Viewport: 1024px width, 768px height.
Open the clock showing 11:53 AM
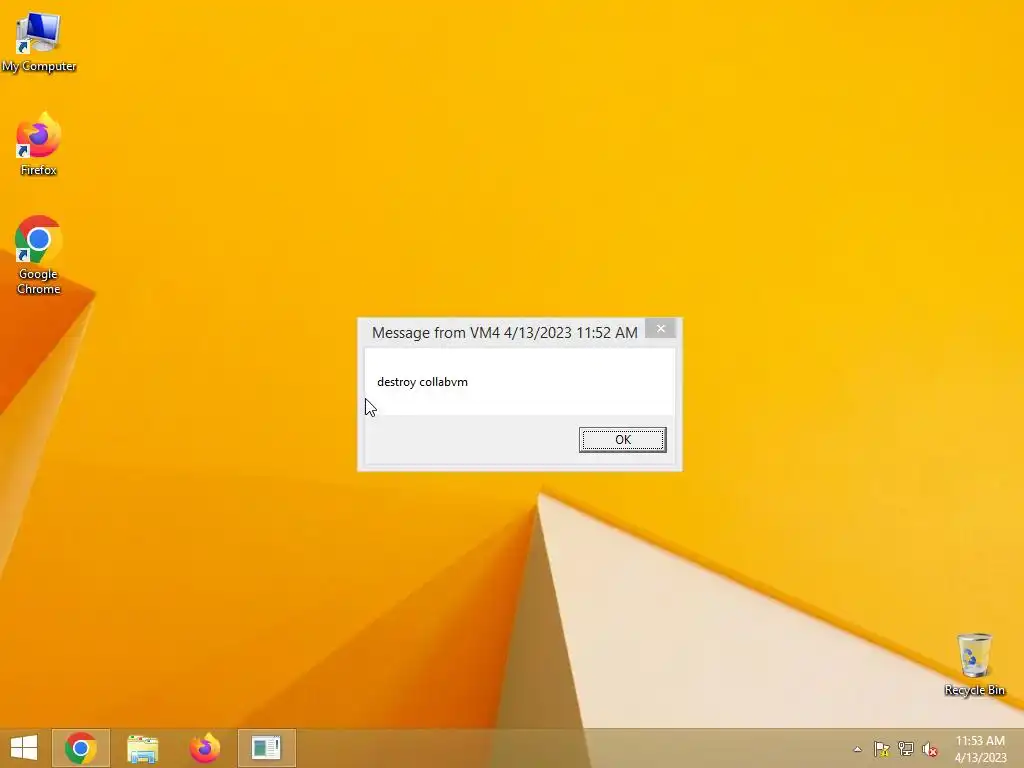click(x=980, y=748)
